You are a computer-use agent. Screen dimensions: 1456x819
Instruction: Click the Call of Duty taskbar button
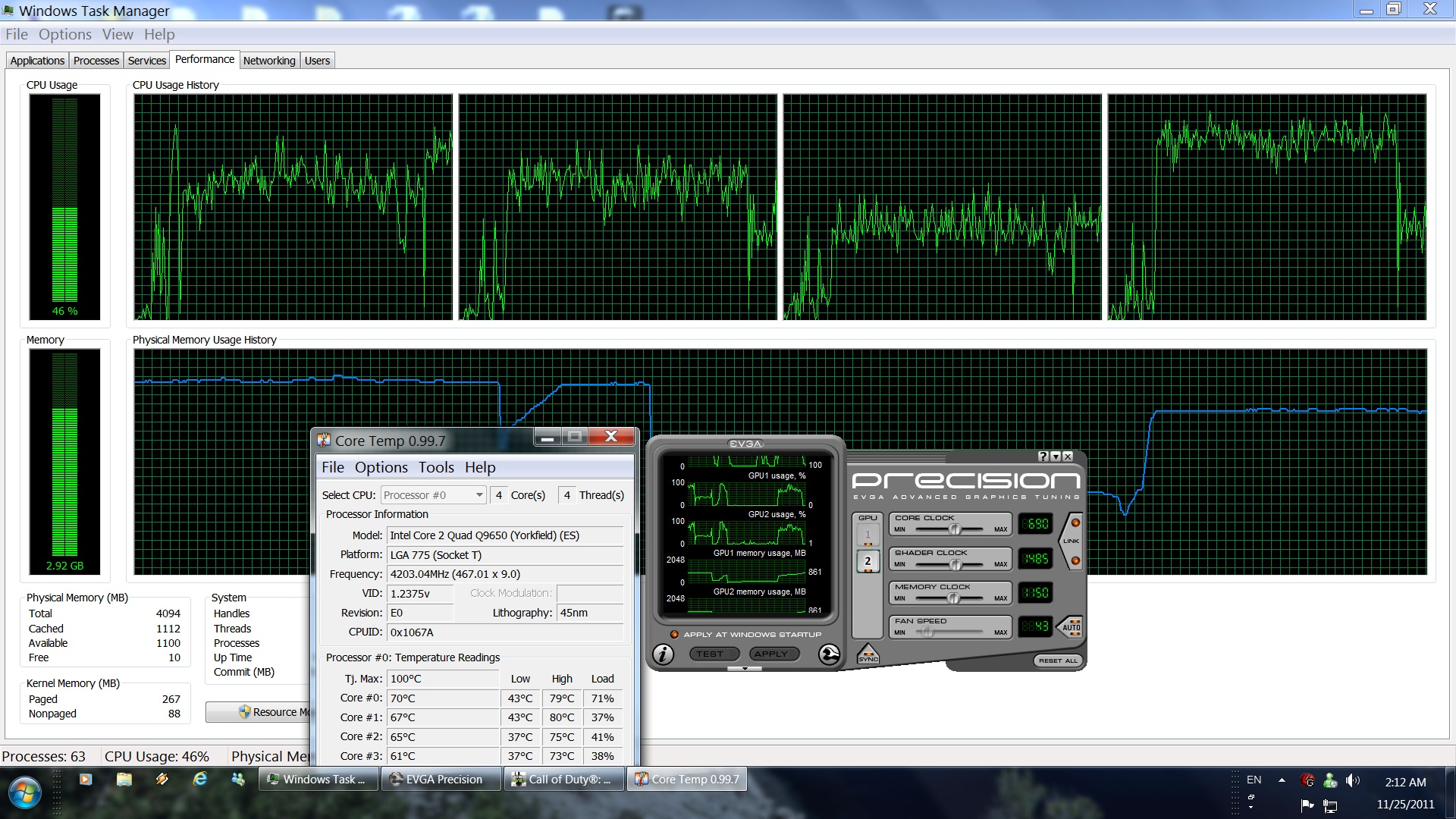pyautogui.click(x=564, y=779)
